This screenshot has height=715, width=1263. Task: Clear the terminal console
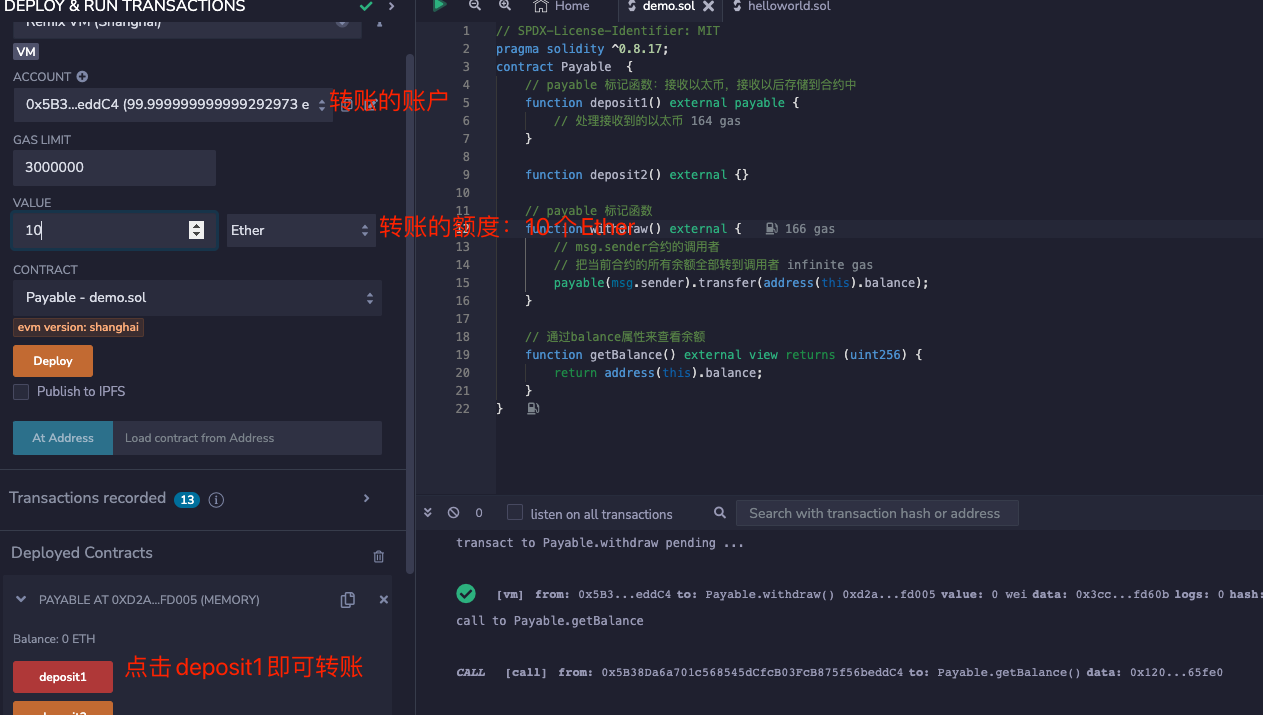point(453,513)
